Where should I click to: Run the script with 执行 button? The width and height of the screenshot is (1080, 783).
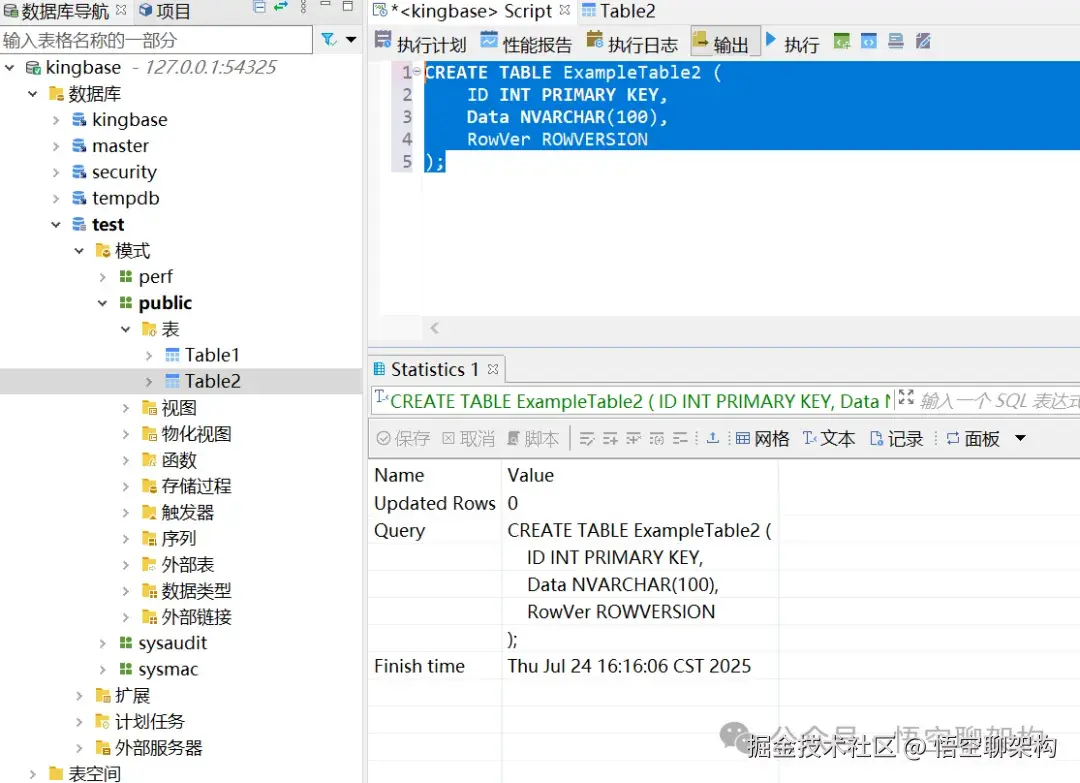click(792, 43)
